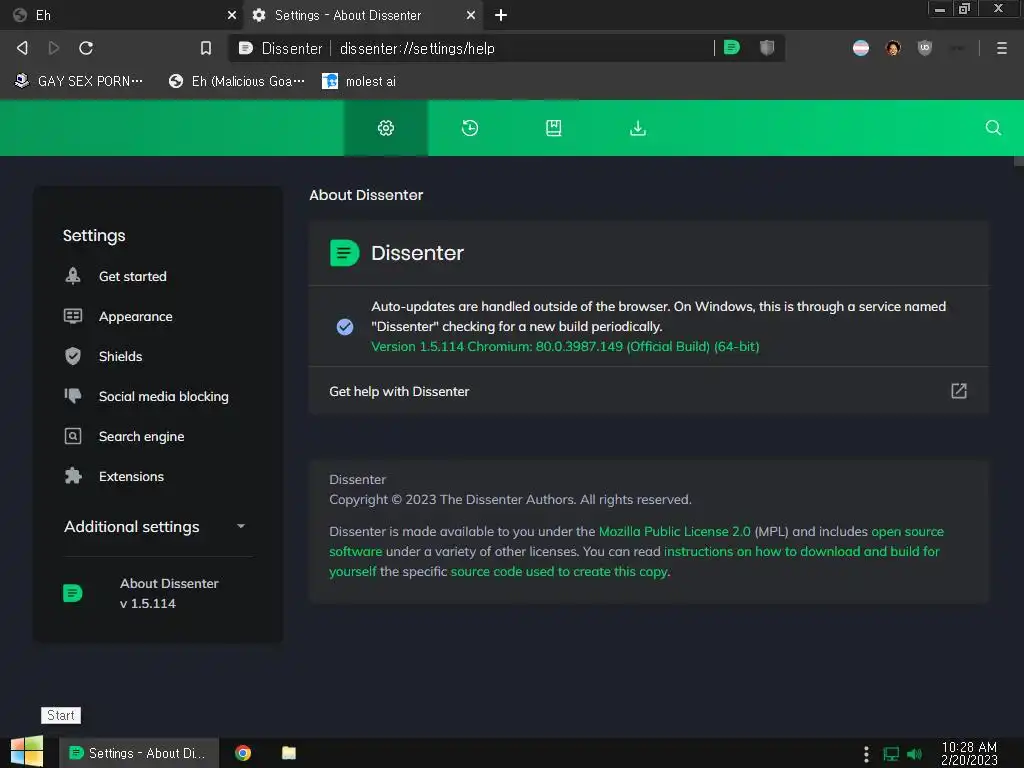Open the Downloads tab icon
The image size is (1024, 768).
tap(637, 128)
